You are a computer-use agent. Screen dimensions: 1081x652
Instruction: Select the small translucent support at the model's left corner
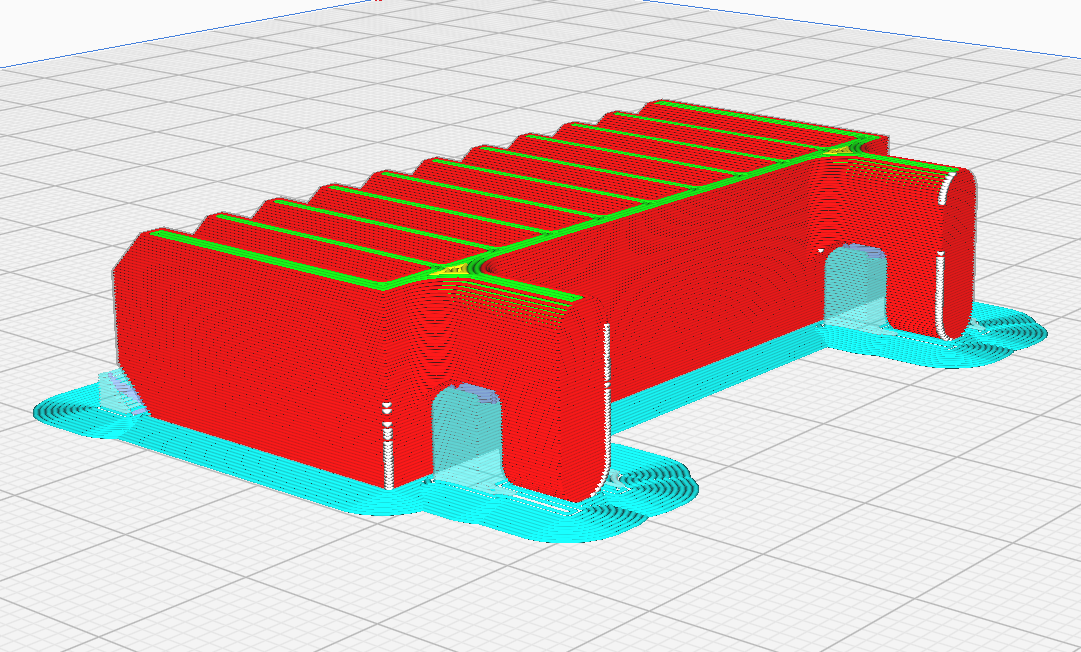coord(115,390)
